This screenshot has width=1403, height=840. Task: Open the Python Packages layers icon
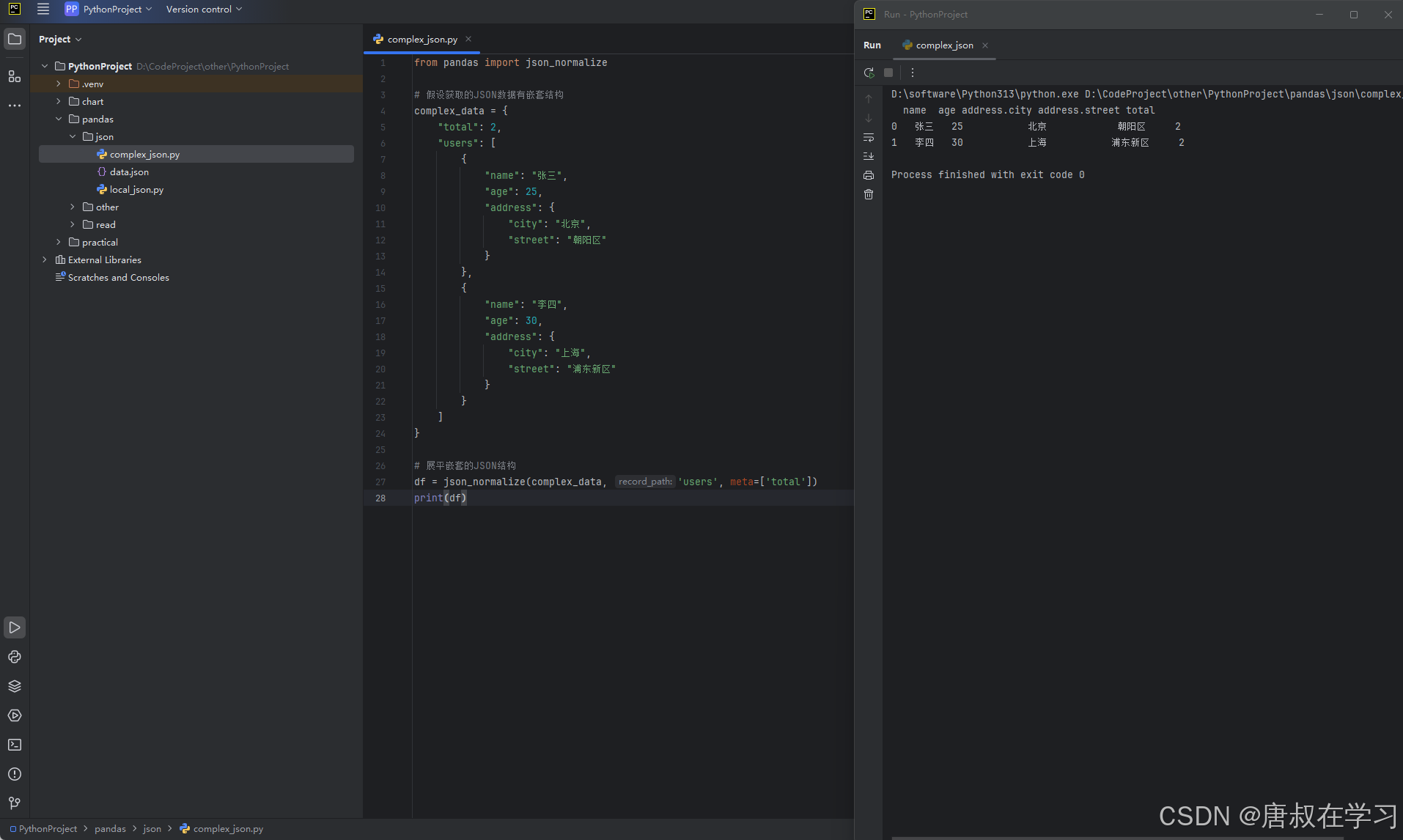point(15,686)
